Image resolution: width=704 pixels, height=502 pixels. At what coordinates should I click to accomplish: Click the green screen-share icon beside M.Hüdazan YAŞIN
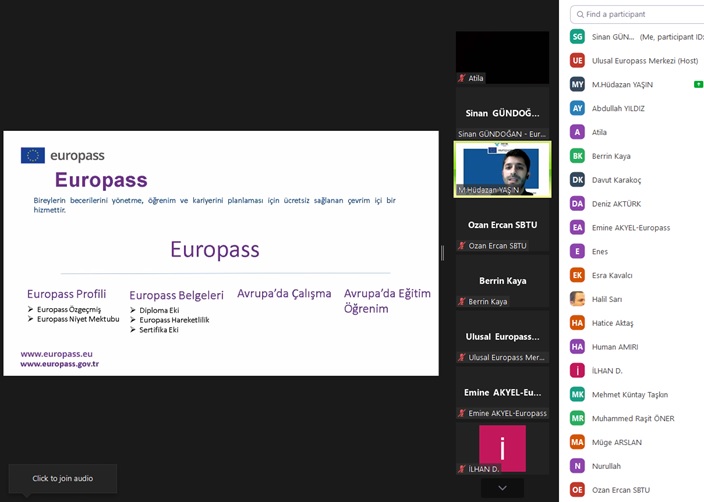pos(698,84)
